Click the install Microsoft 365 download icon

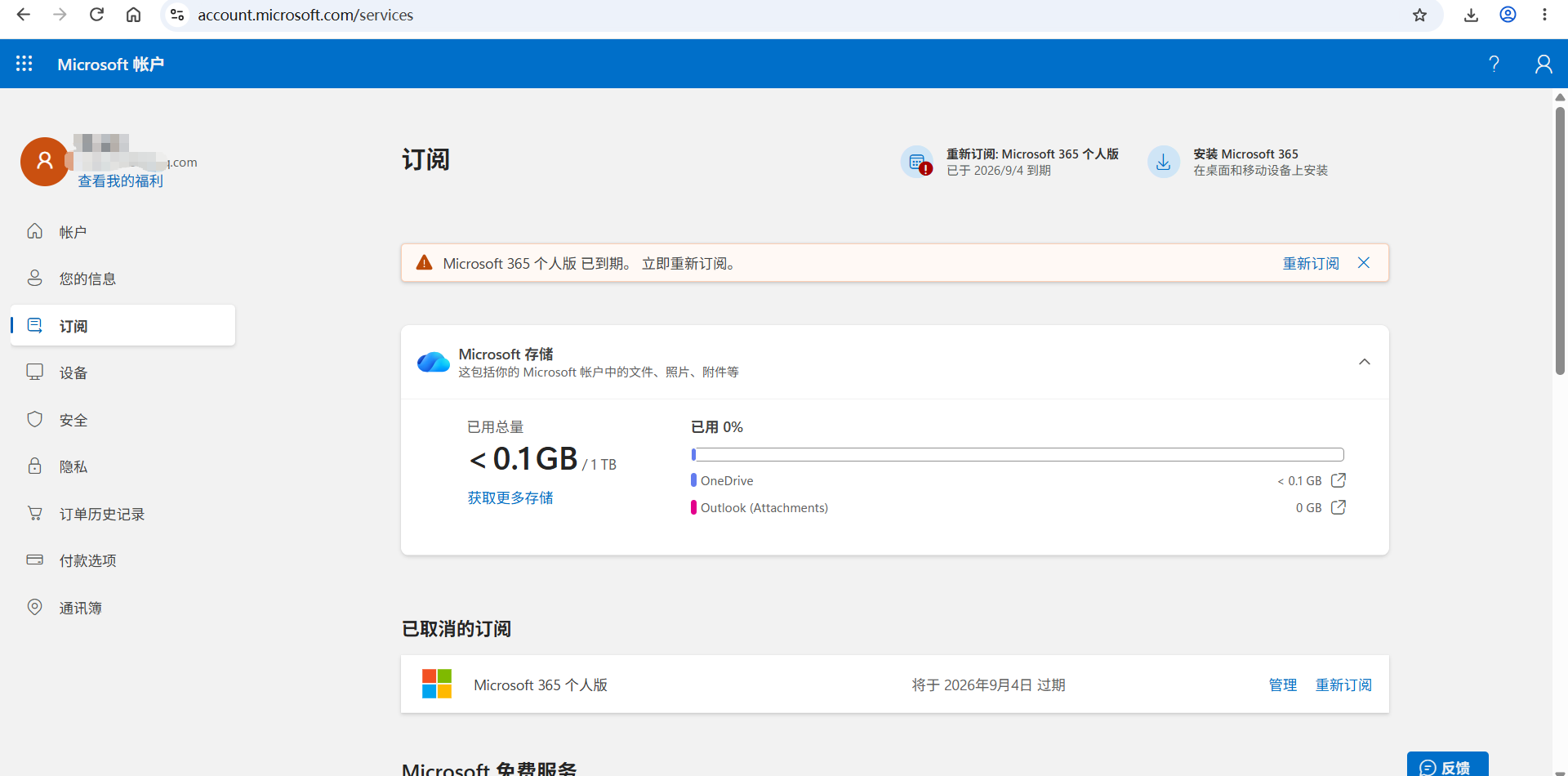pos(1164,162)
